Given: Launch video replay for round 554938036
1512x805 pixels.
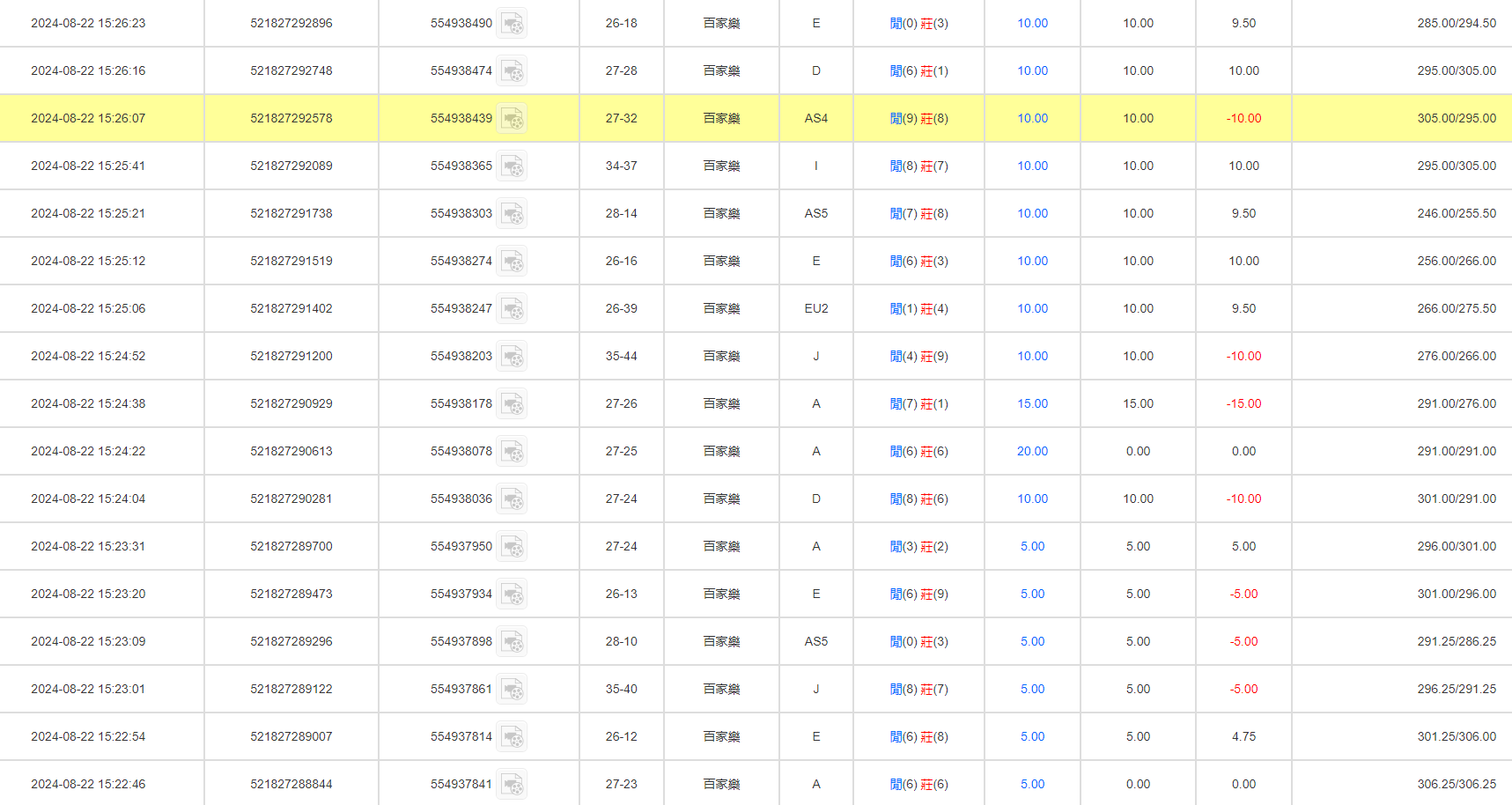Looking at the screenshot, I should [x=512, y=499].
